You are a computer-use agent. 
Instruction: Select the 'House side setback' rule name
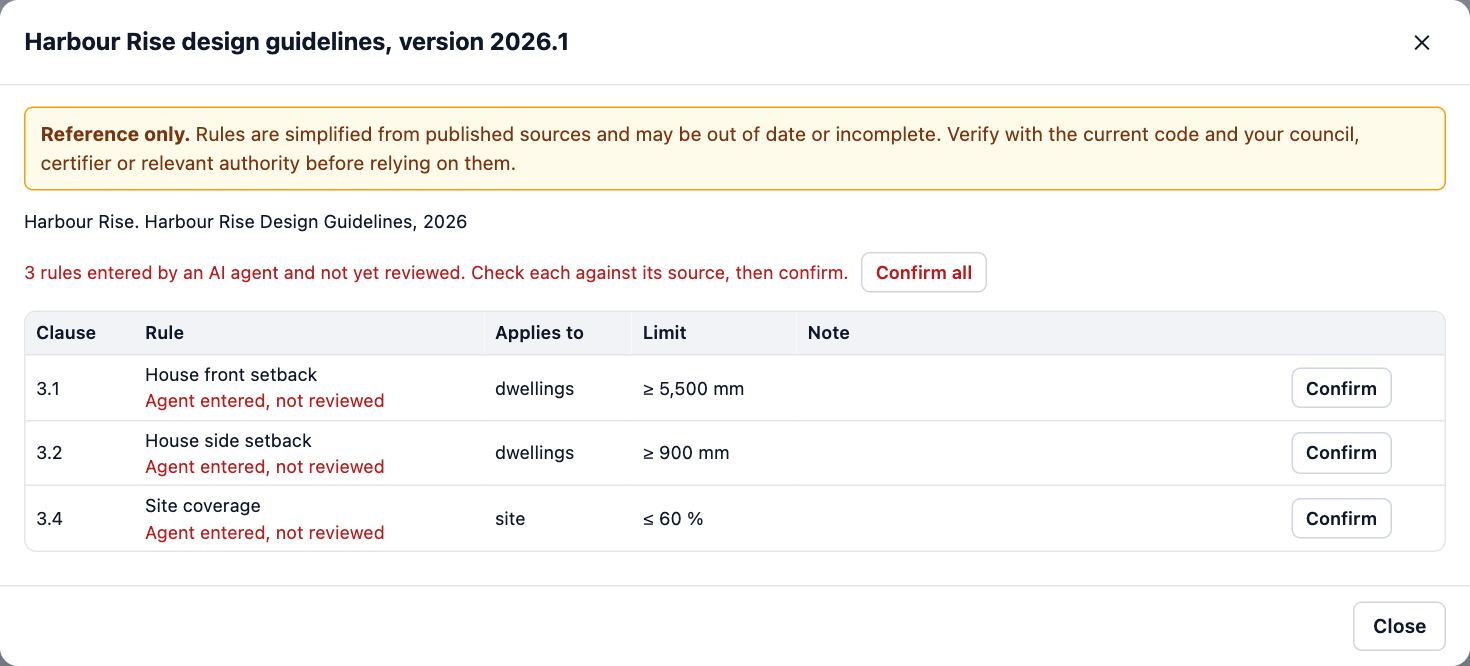pos(228,441)
